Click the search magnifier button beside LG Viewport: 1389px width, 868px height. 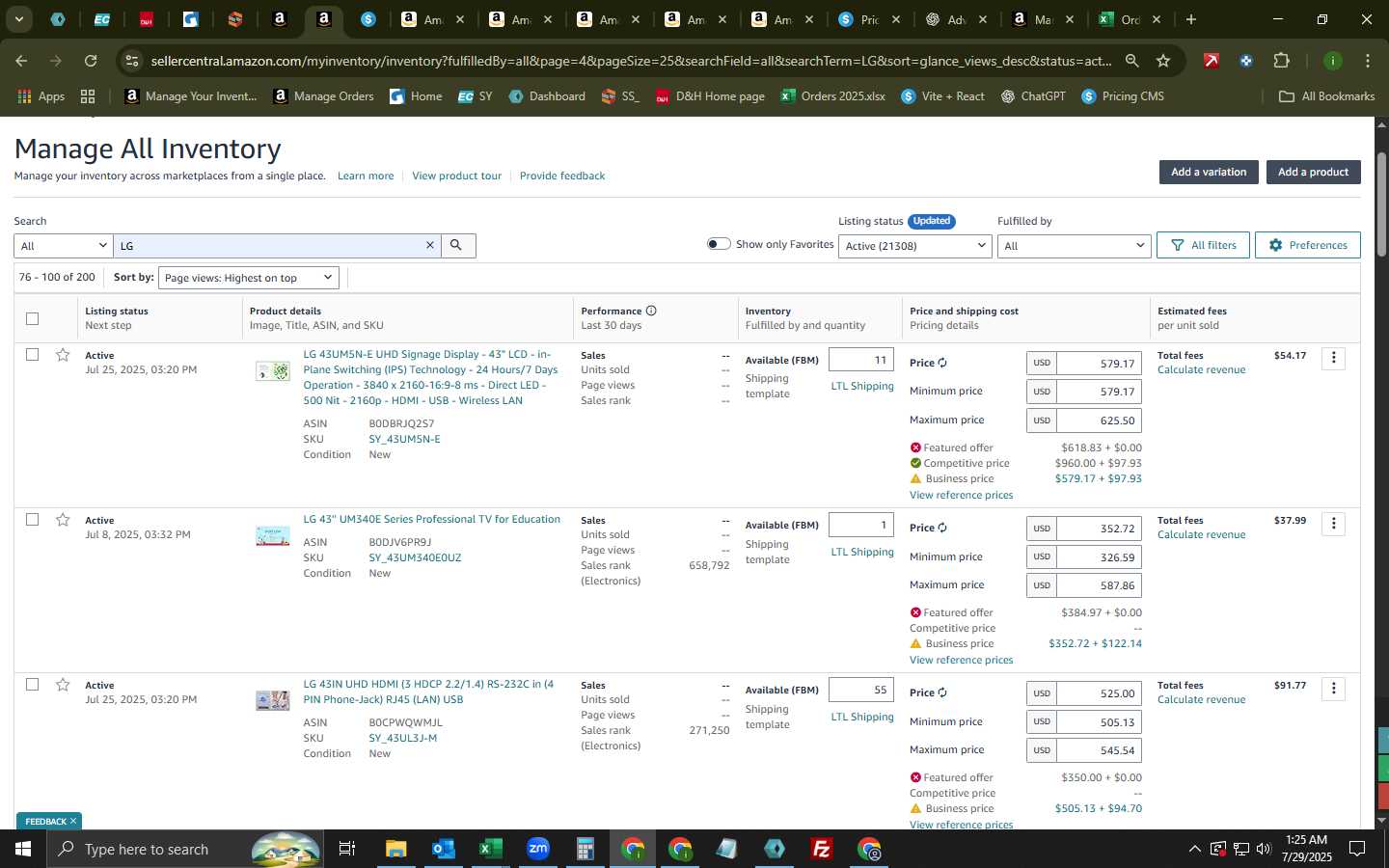pyautogui.click(x=457, y=246)
